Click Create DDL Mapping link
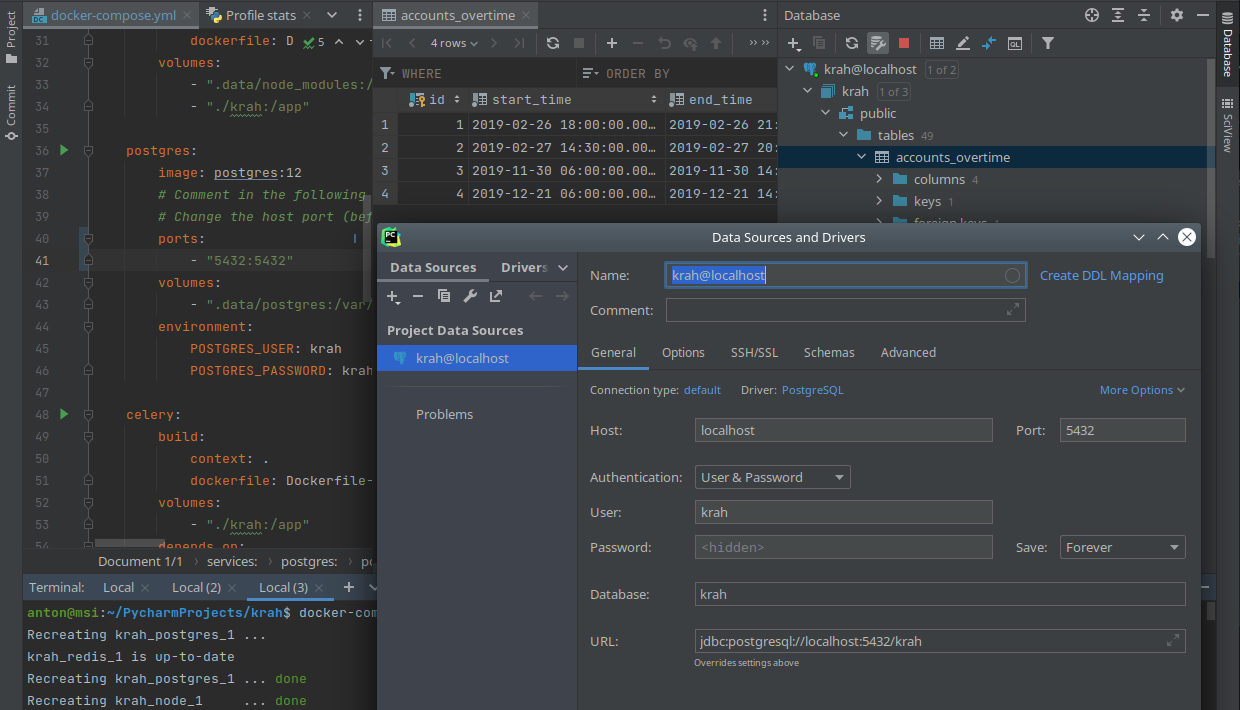1240x710 pixels. (1101, 275)
